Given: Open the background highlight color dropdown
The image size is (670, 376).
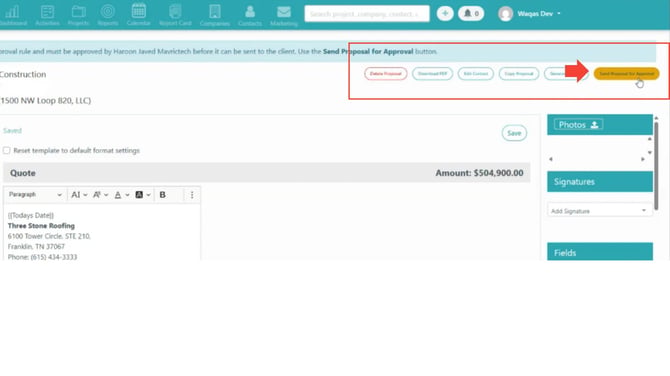Looking at the screenshot, I should pos(143,195).
